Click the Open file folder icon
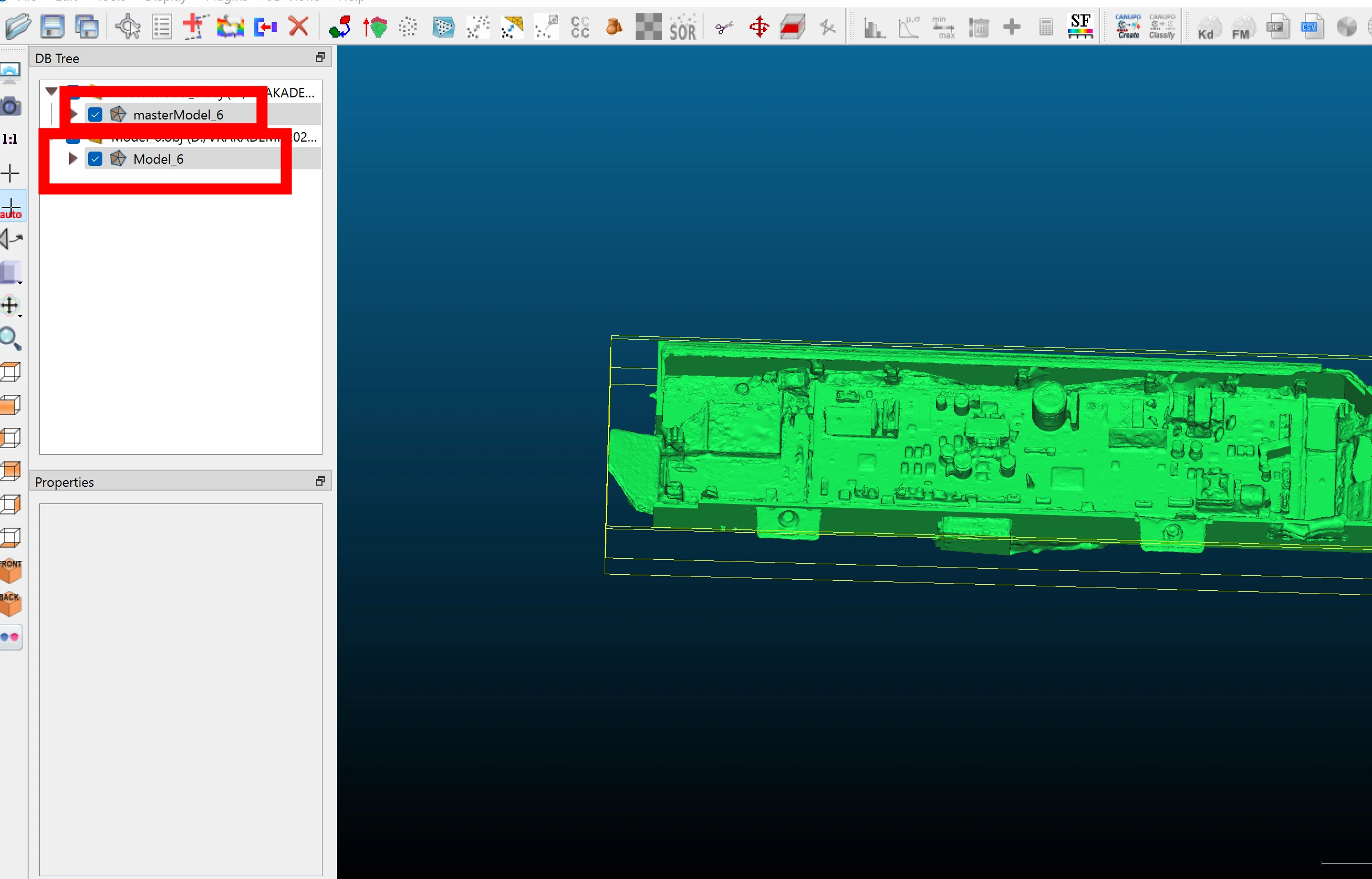This screenshot has height=879, width=1372. (x=17, y=26)
